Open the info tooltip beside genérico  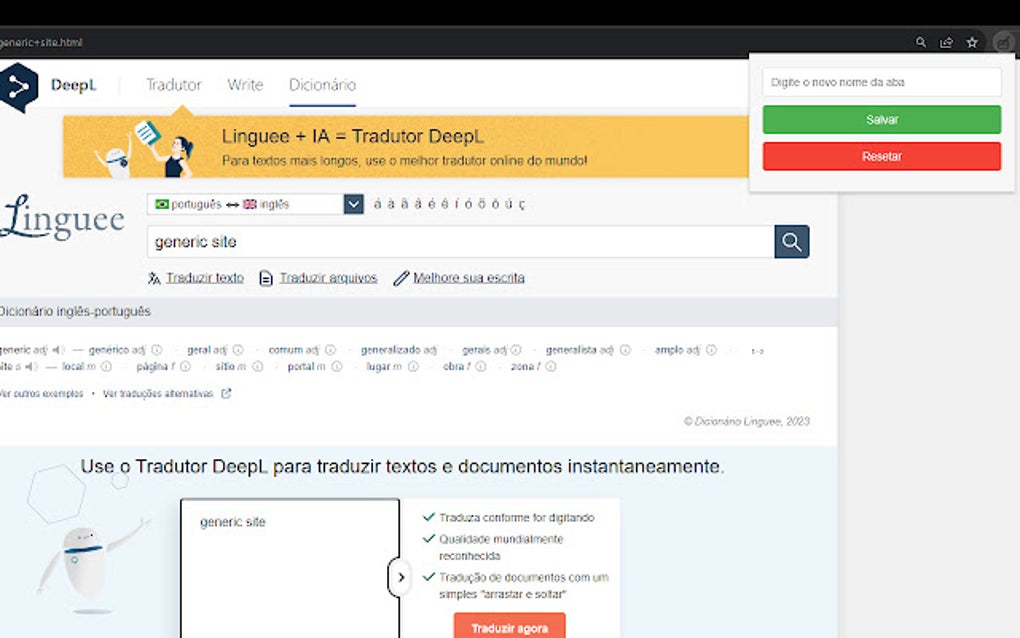[156, 350]
